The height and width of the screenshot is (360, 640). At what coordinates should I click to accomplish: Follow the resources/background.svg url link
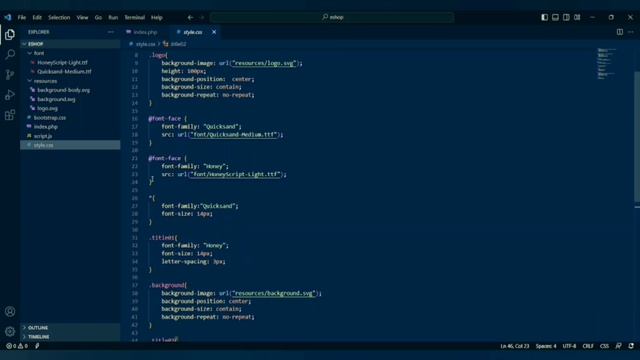pyautogui.click(x=273, y=293)
